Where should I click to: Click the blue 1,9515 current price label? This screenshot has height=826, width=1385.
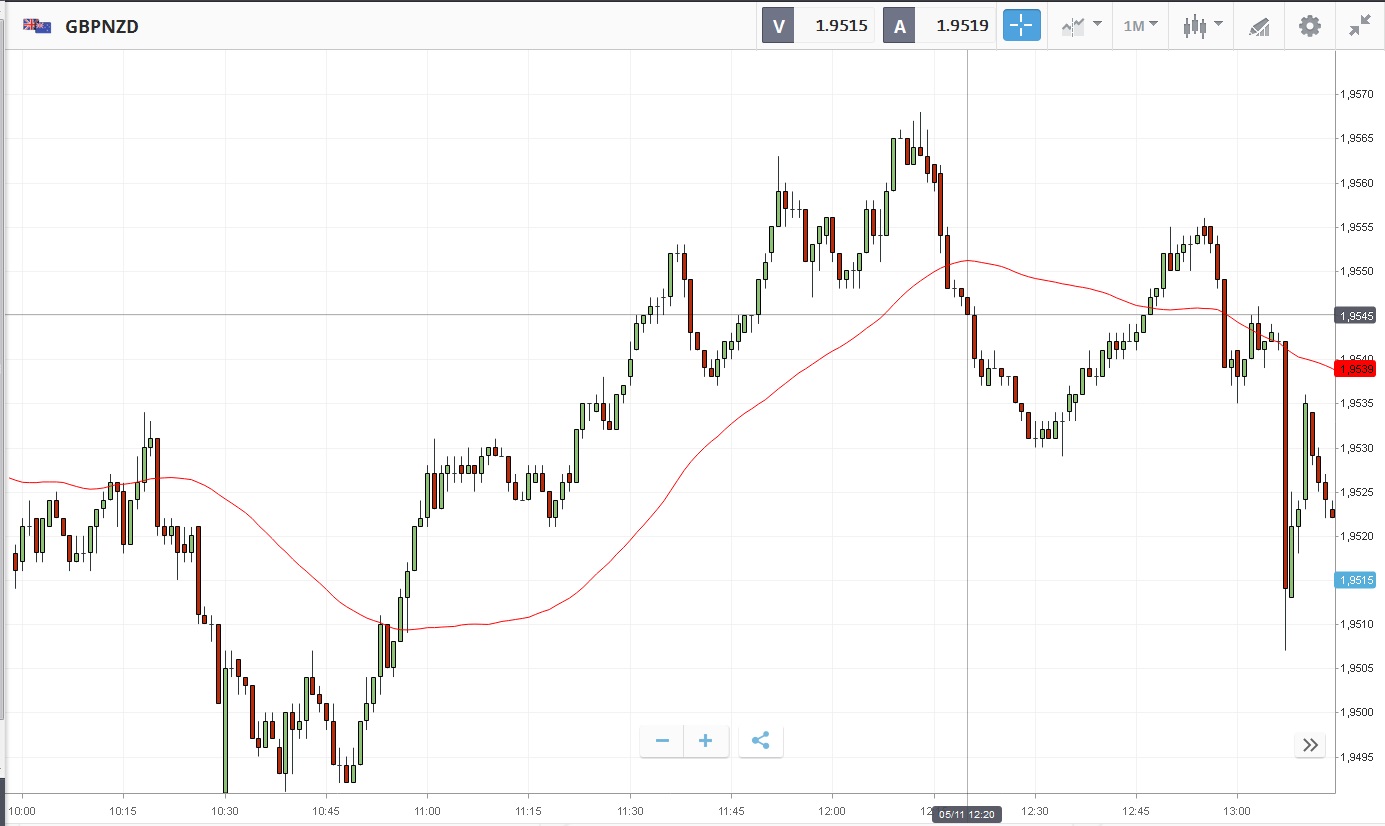pos(1358,580)
